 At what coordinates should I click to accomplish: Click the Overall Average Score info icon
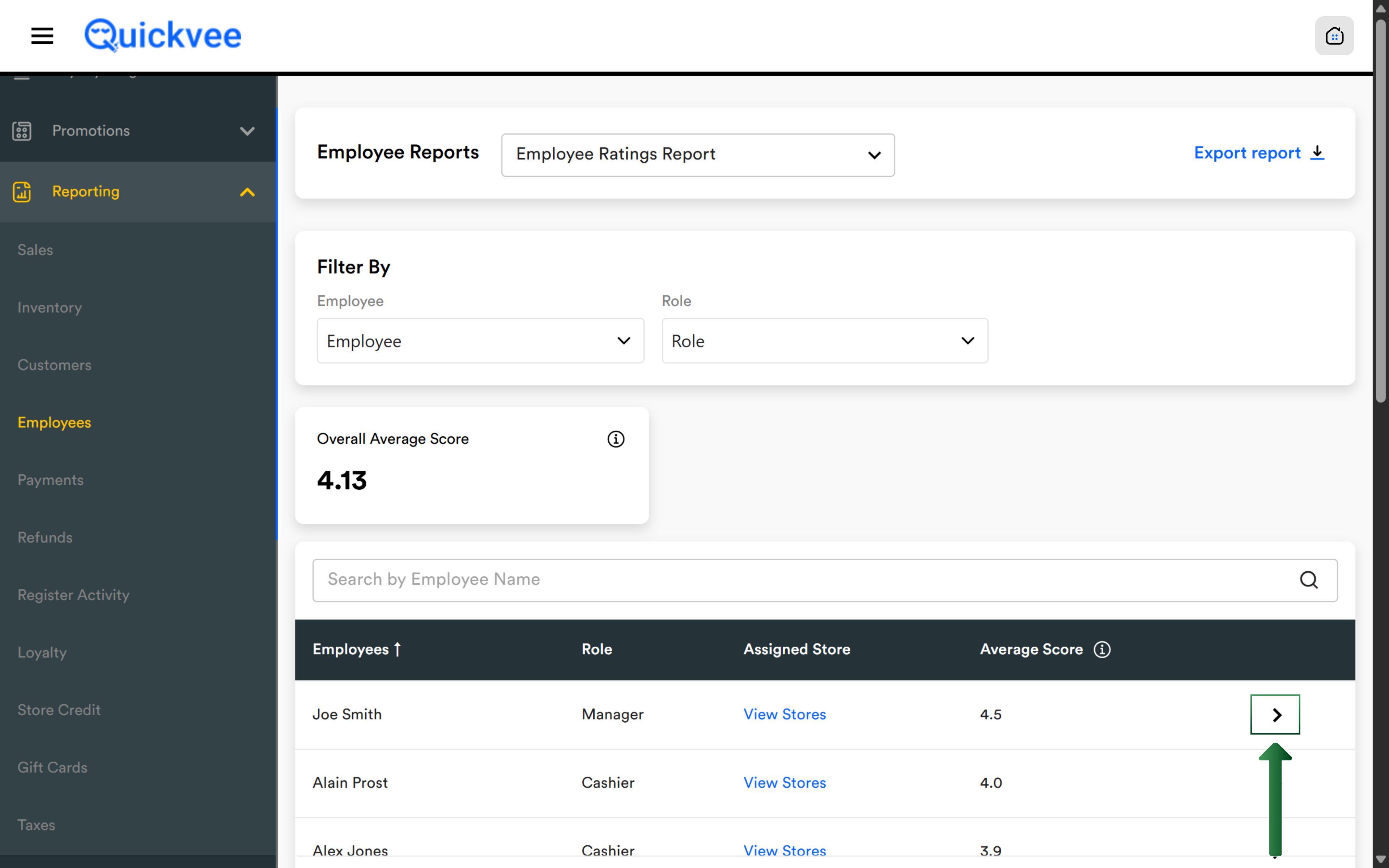pos(615,439)
